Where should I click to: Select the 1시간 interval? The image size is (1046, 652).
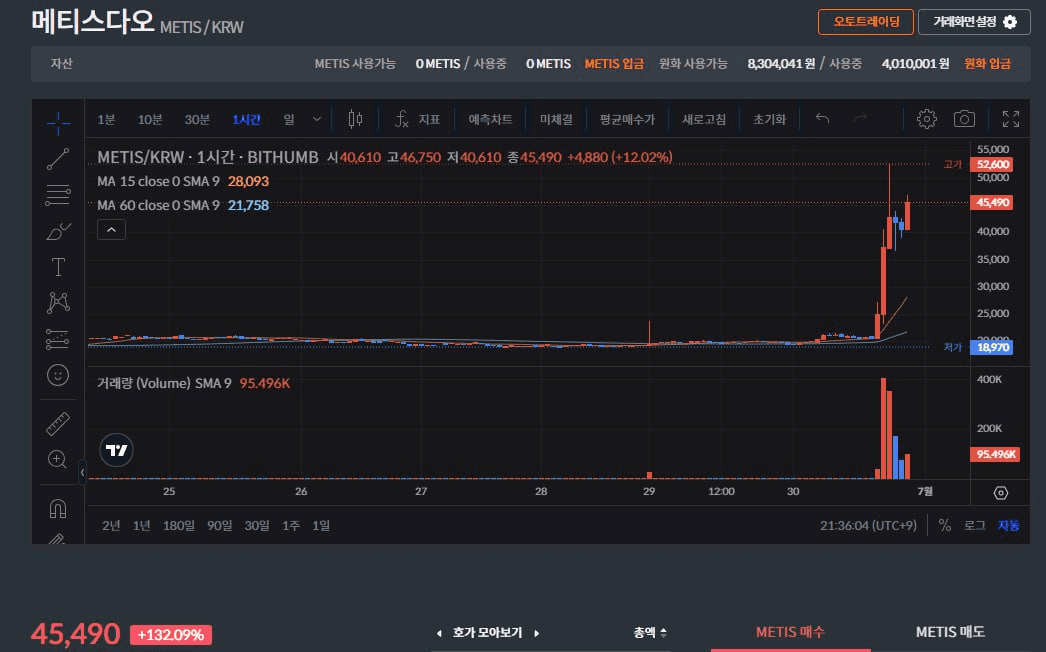(x=246, y=119)
